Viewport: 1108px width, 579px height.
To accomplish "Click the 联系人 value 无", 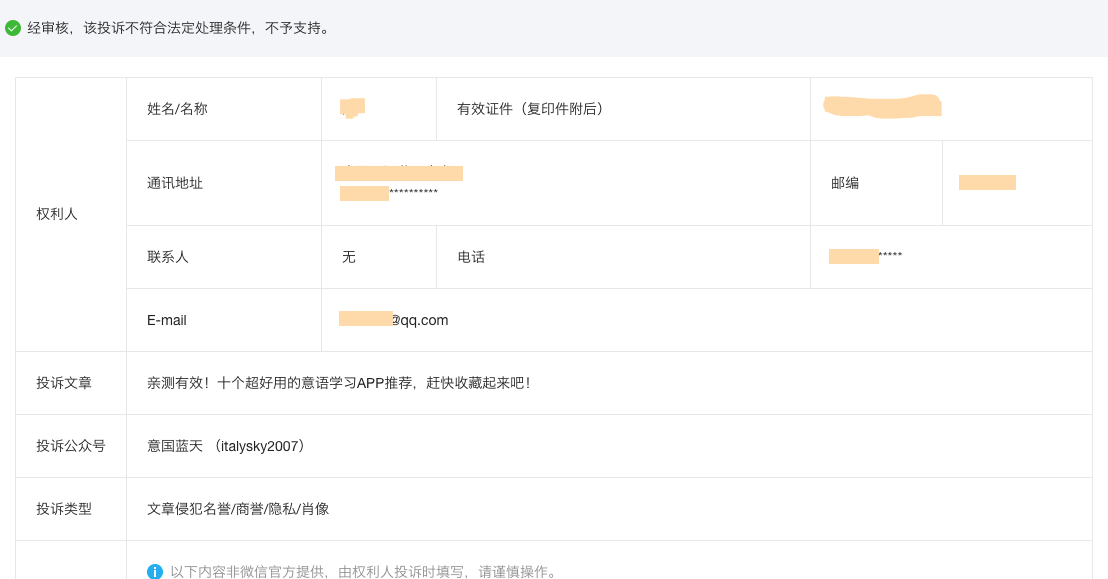I will [348, 257].
